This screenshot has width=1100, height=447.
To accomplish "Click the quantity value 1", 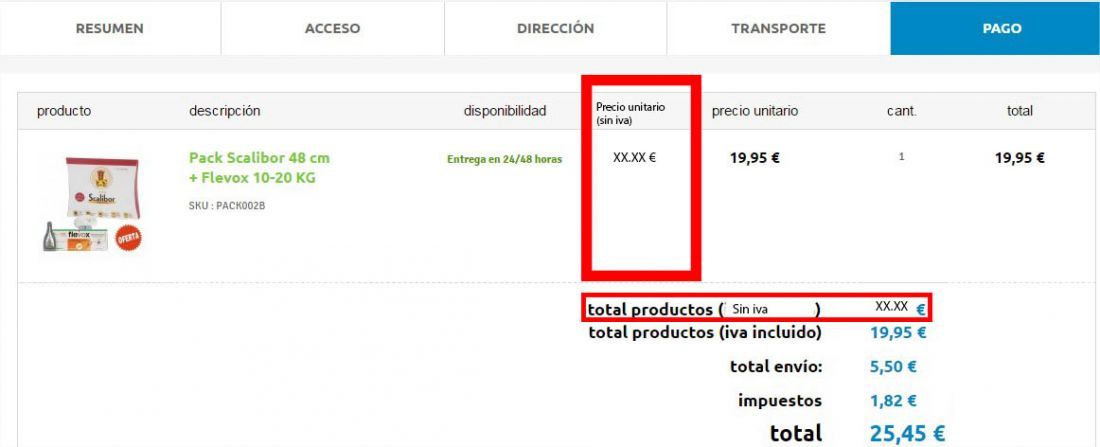I will pos(901,157).
